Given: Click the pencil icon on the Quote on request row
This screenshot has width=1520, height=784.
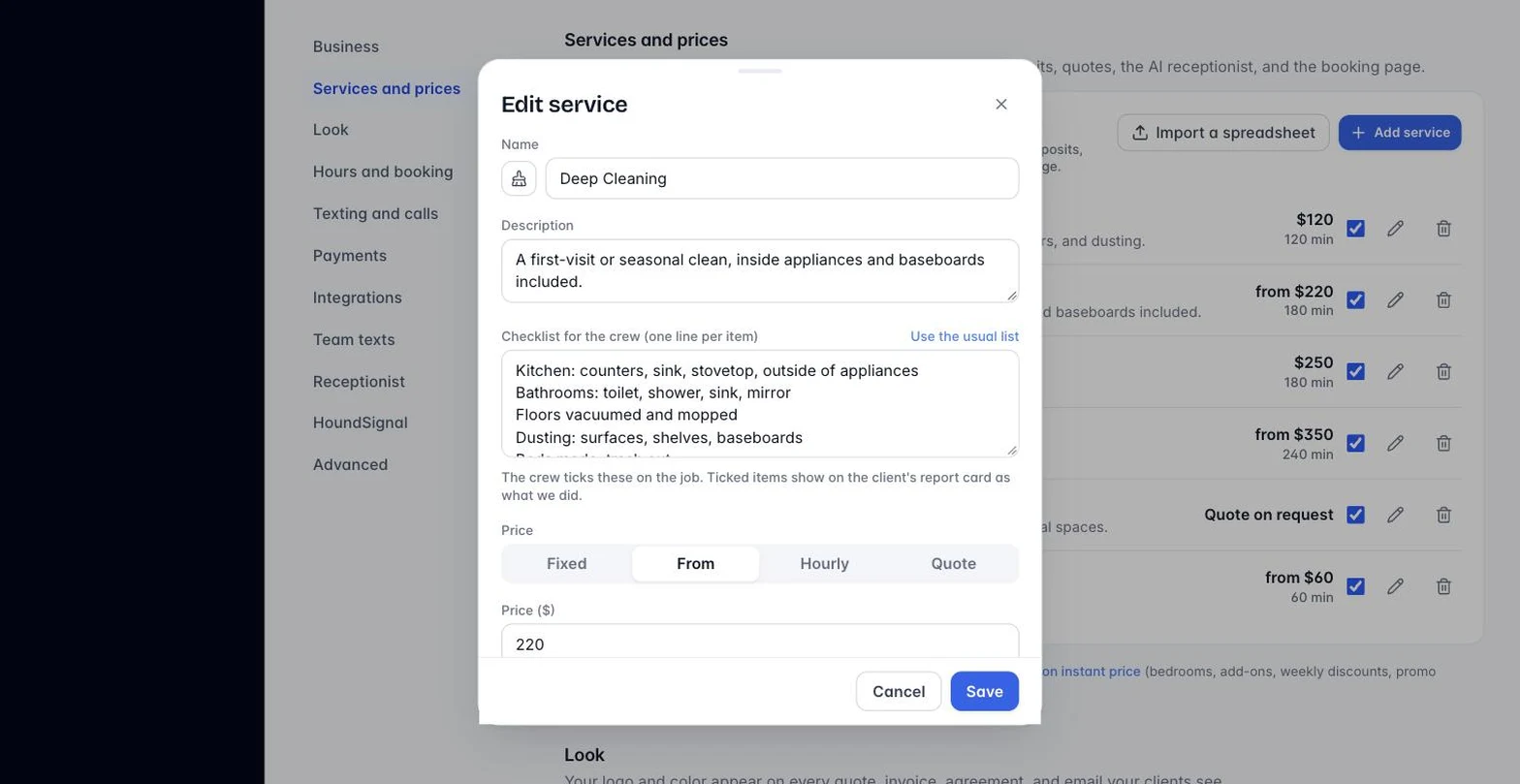Looking at the screenshot, I should click(x=1395, y=515).
